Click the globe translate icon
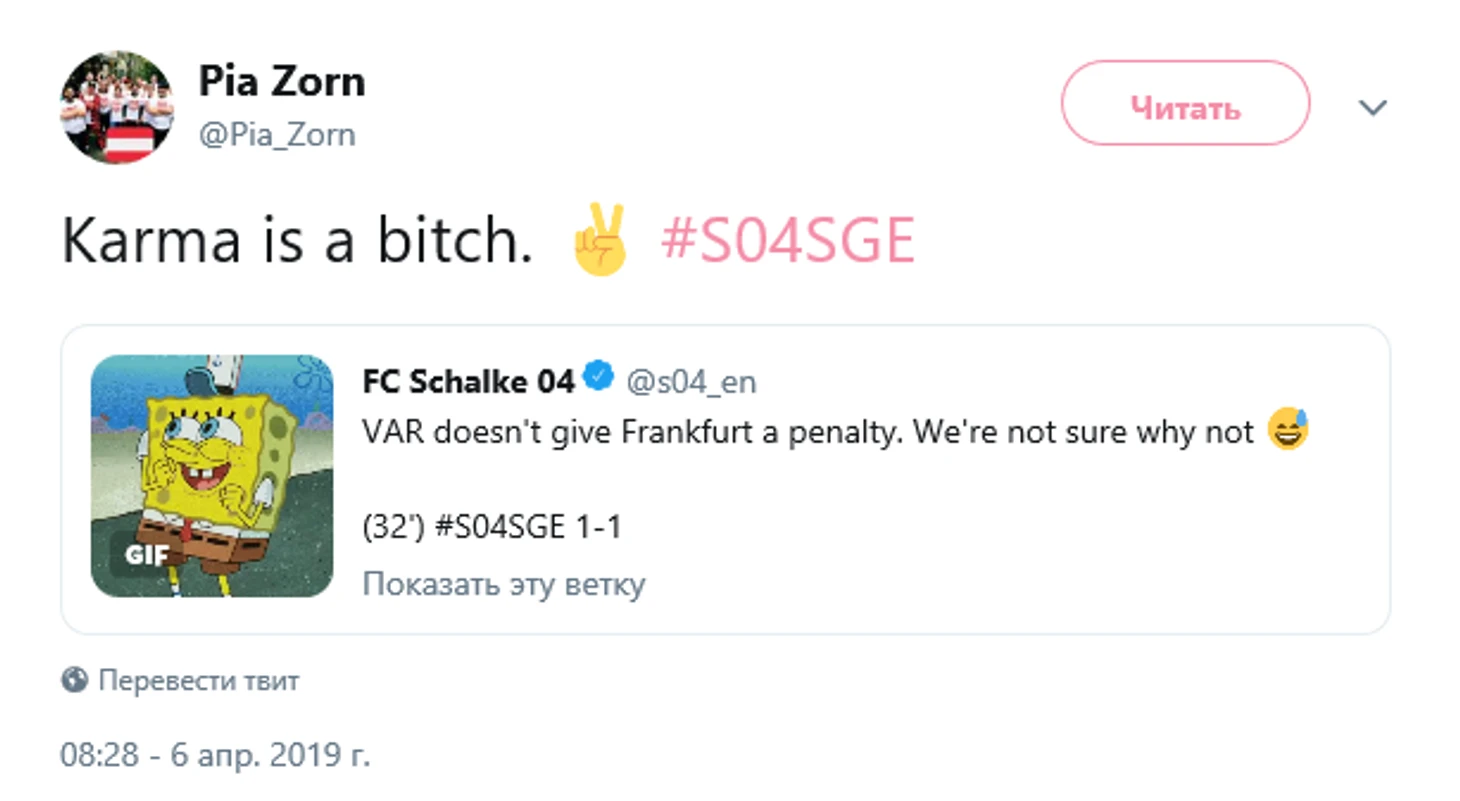This screenshot has height=801, width=1460. click(74, 681)
